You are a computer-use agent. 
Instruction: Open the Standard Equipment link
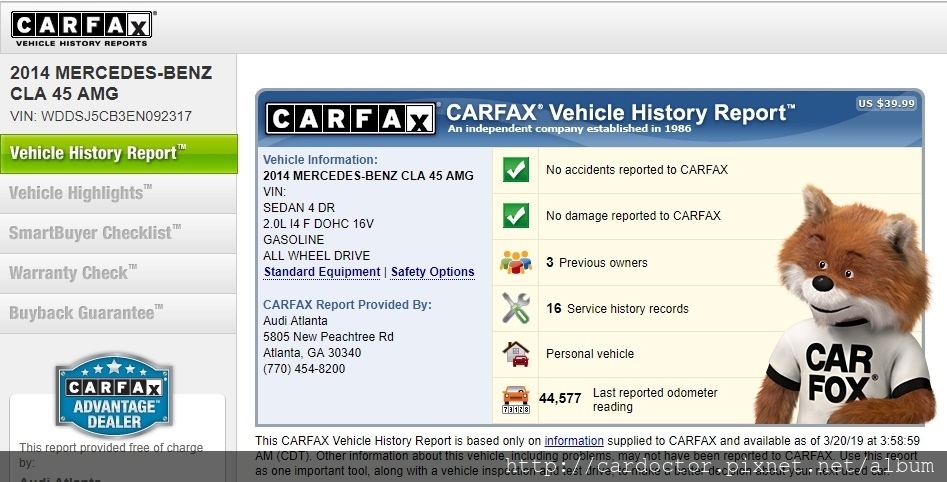point(322,272)
